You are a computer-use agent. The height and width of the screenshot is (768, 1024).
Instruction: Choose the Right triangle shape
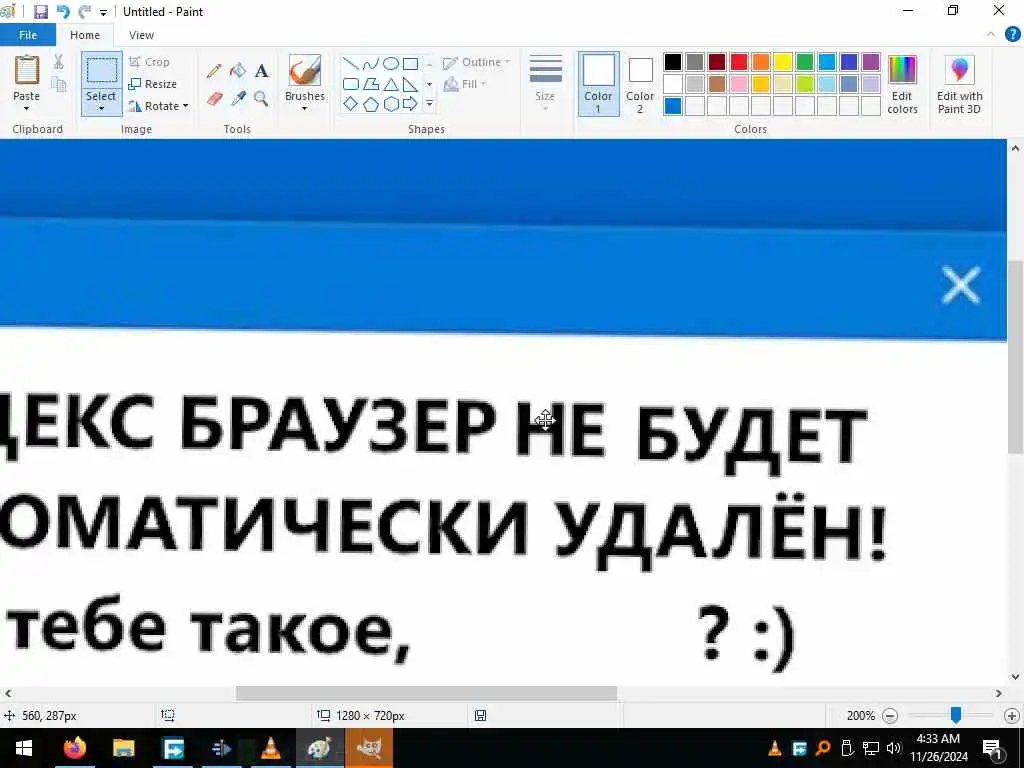[x=410, y=84]
